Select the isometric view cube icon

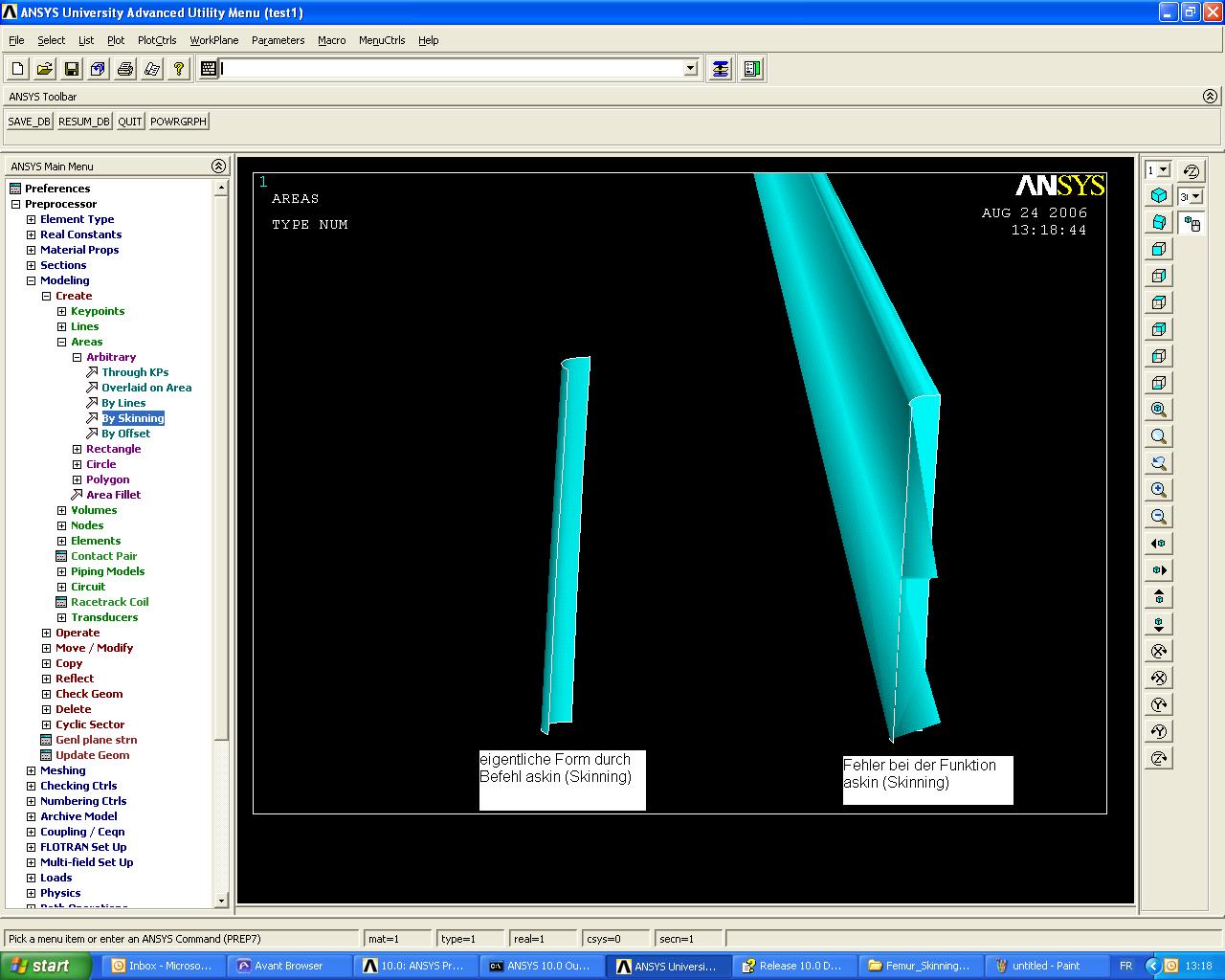[1159, 195]
